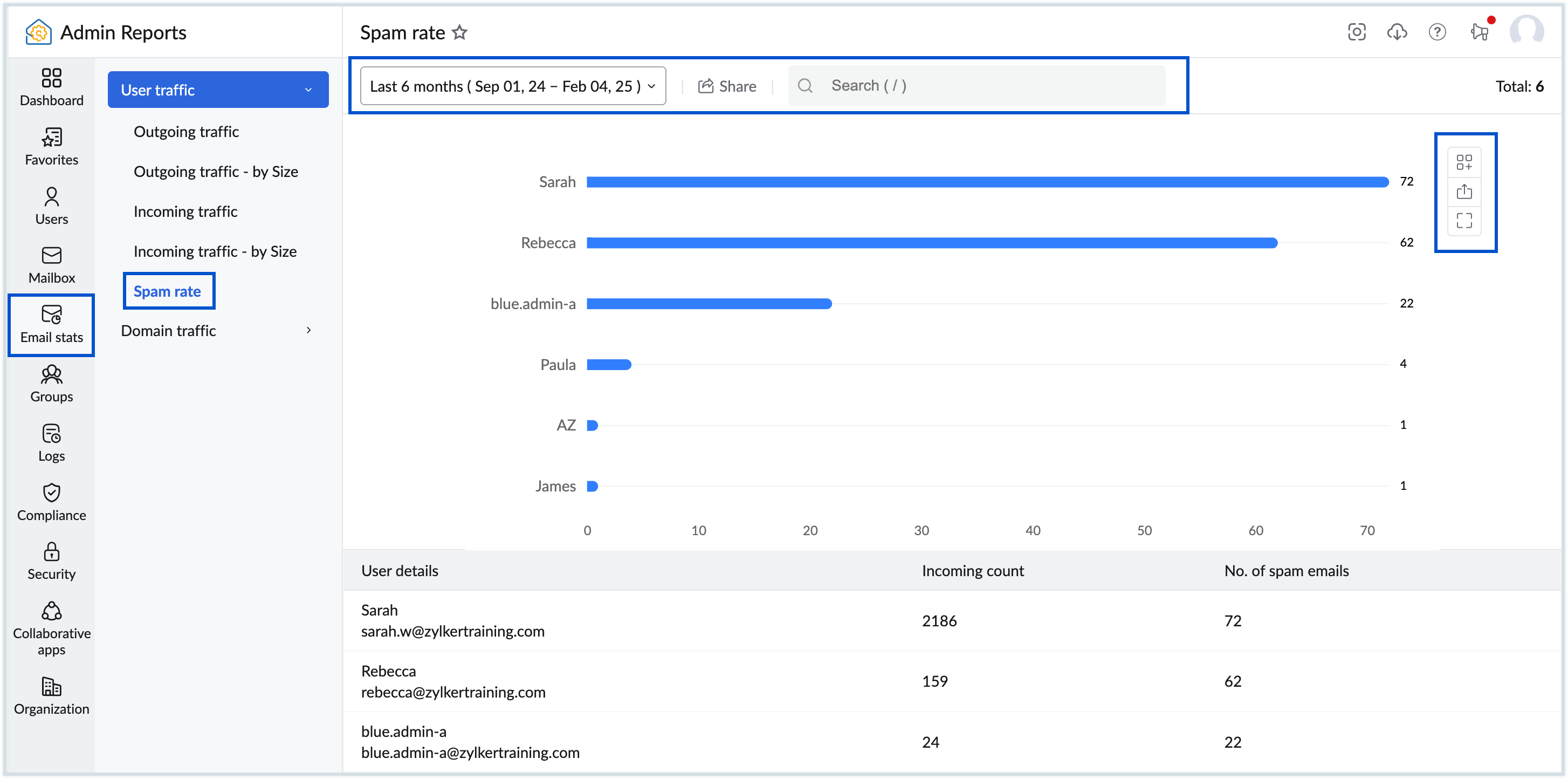The height and width of the screenshot is (779, 1568).
Task: Select the Outgoing traffic - by Size report
Action: (x=216, y=171)
